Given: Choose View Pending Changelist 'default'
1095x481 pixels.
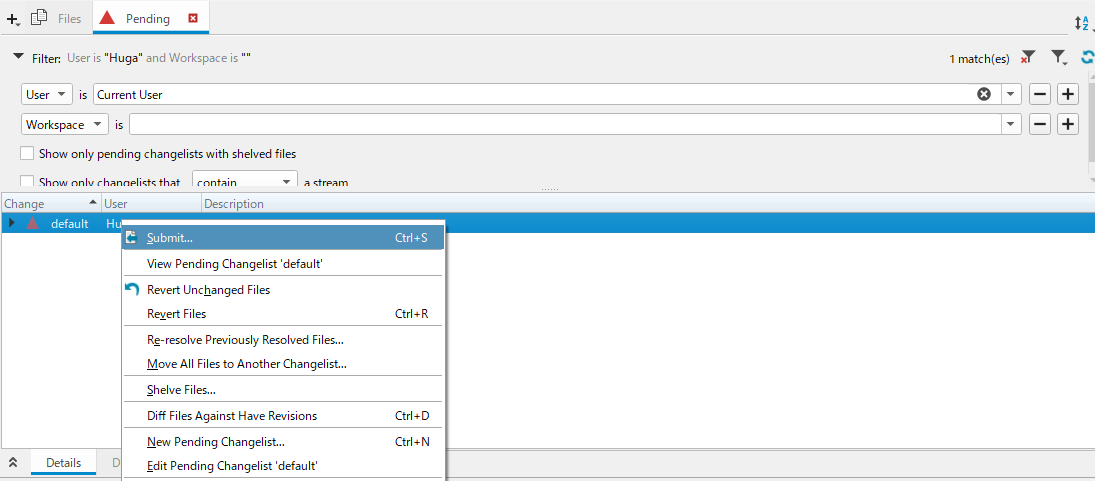Looking at the screenshot, I should tap(284, 264).
